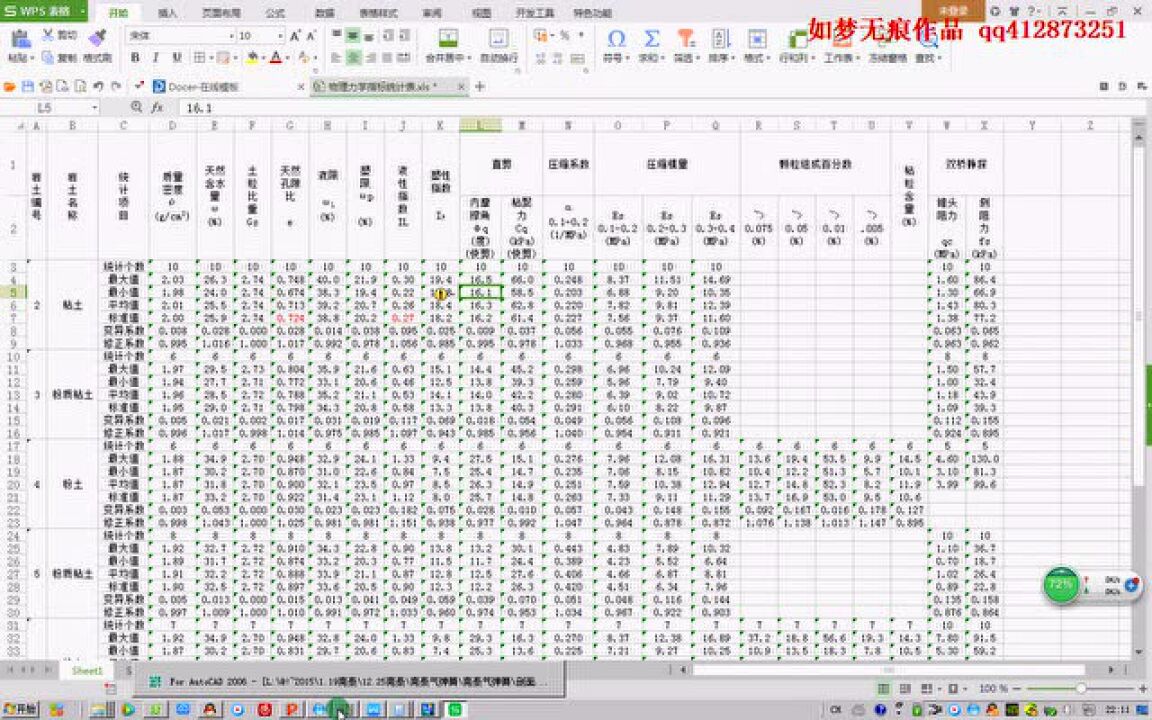Click the insert function fx icon
1152x720 pixels.
(x=157, y=108)
